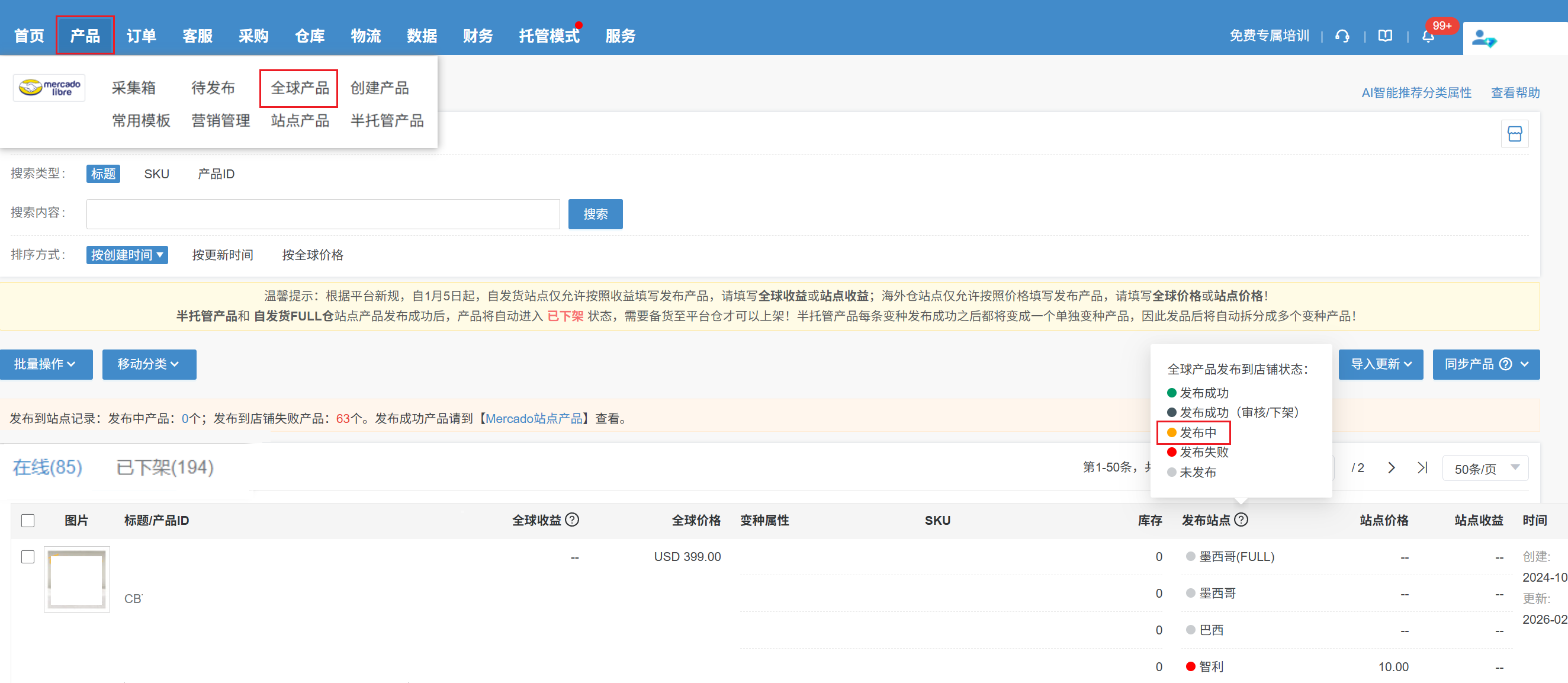Screen dimensions: 1568x683
Task: Click the Mercado Libre logo
Action: coord(49,88)
